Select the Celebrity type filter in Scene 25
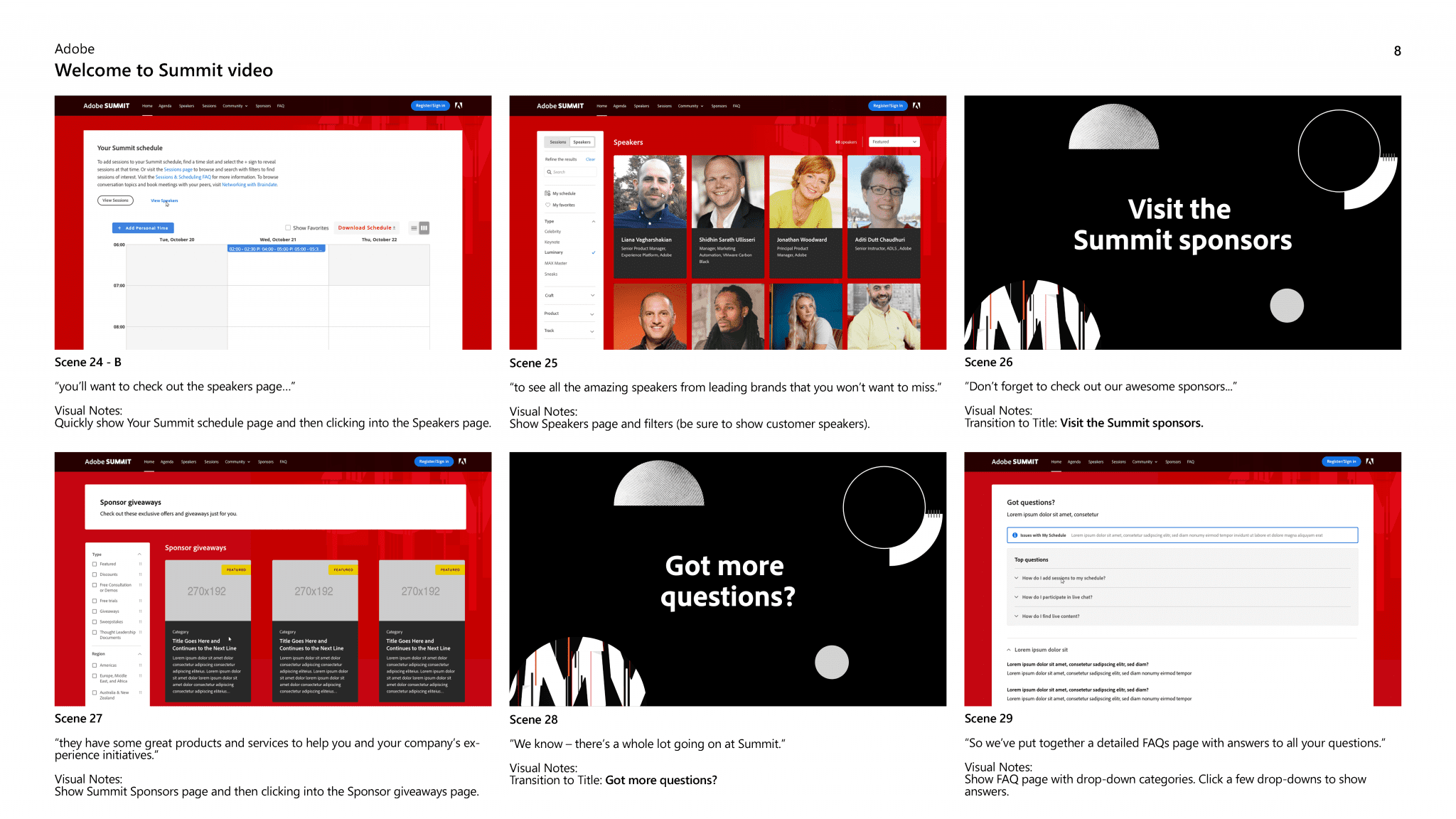This screenshot has width=1456, height=819. [552, 232]
